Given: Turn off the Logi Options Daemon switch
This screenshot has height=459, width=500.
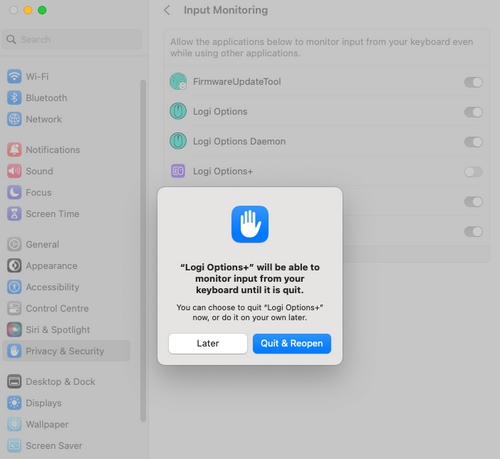Looking at the screenshot, I should pos(473,142).
